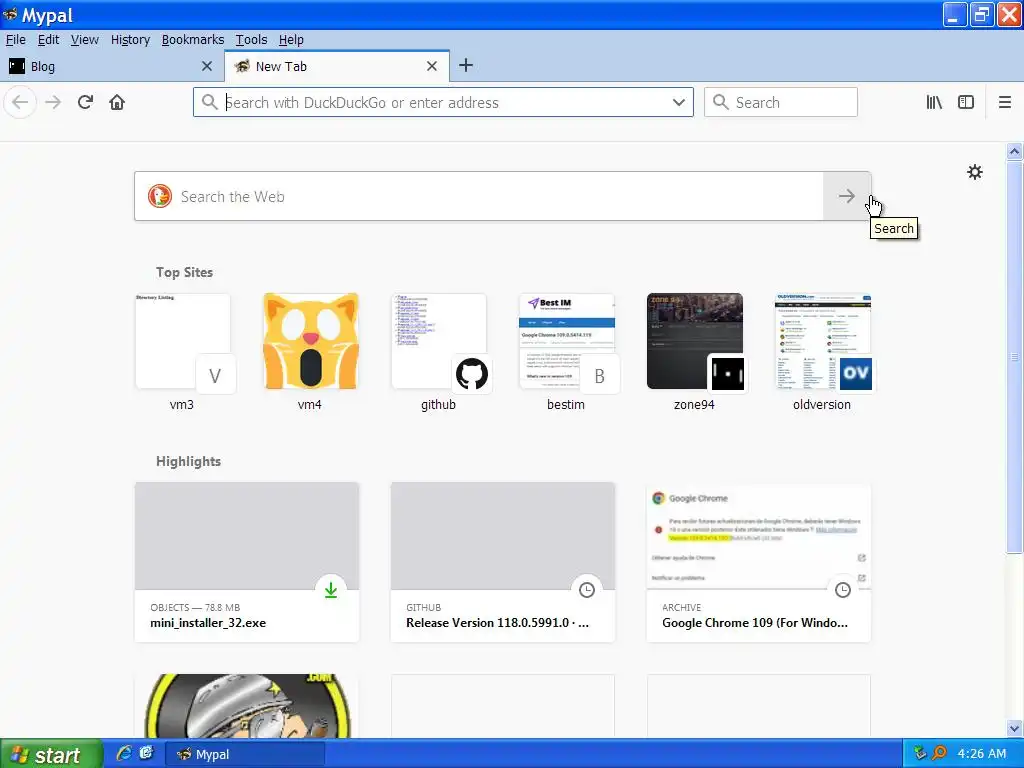
Task: Click the tray safely remove hardware icon
Action: [x=920, y=754]
